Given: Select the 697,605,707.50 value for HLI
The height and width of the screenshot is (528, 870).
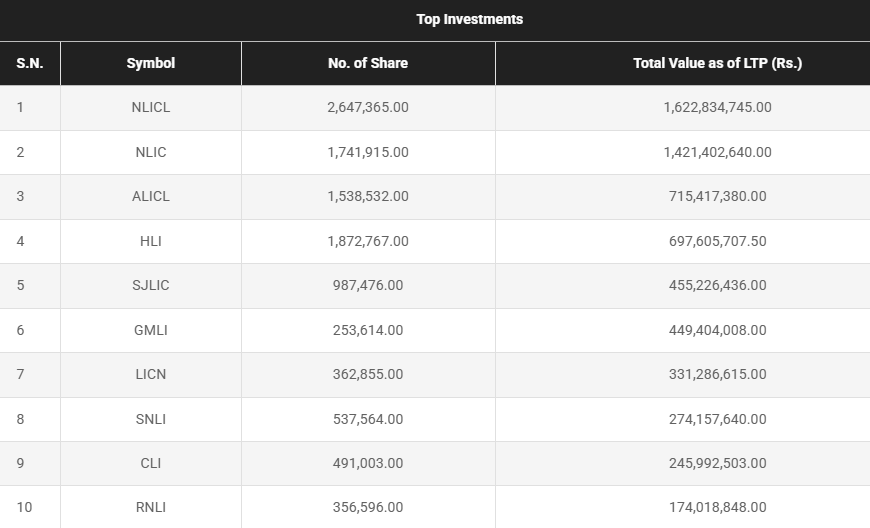Looking at the screenshot, I should click(x=717, y=241).
